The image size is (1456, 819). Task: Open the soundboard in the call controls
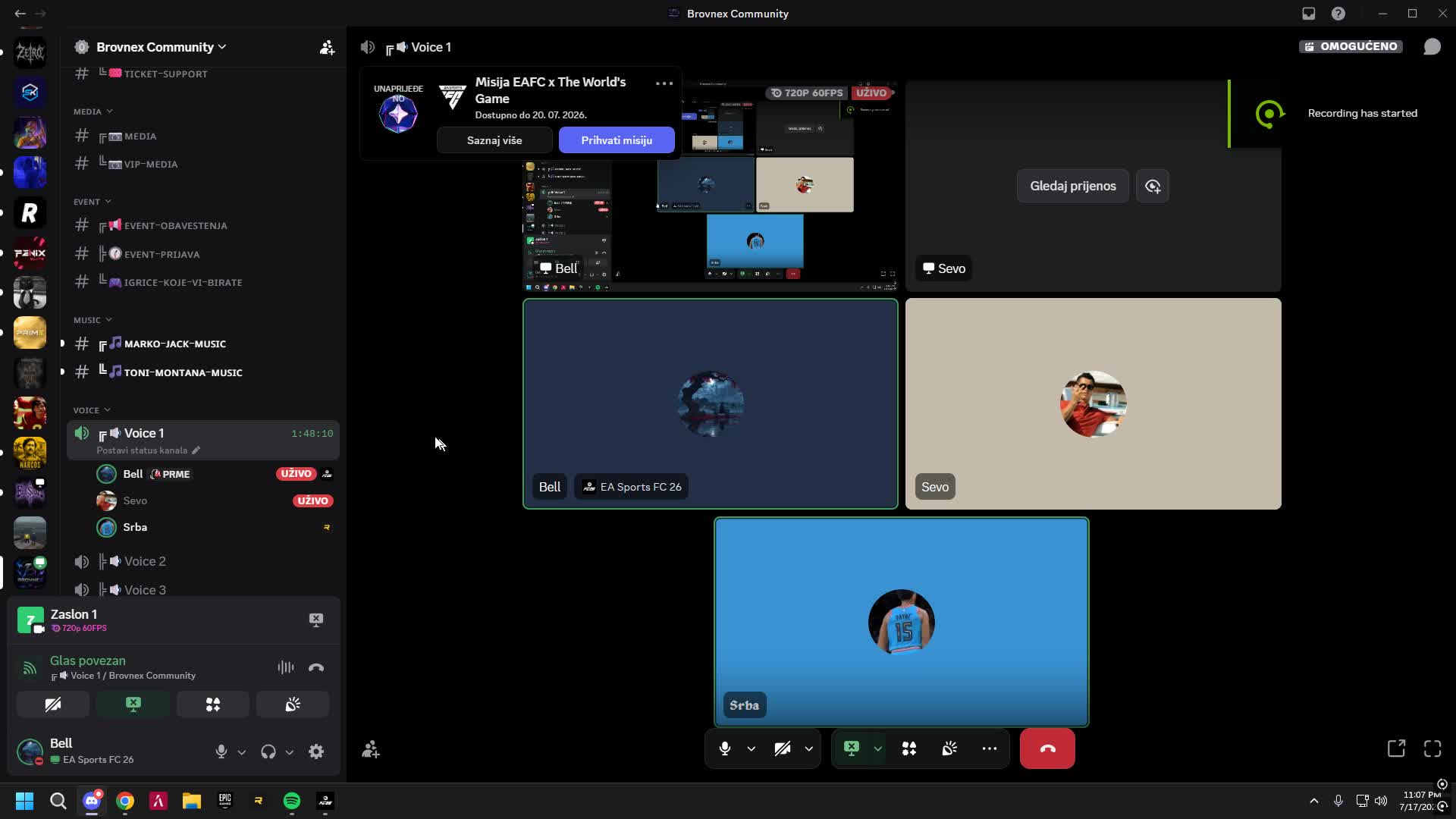pyautogui.click(x=949, y=748)
